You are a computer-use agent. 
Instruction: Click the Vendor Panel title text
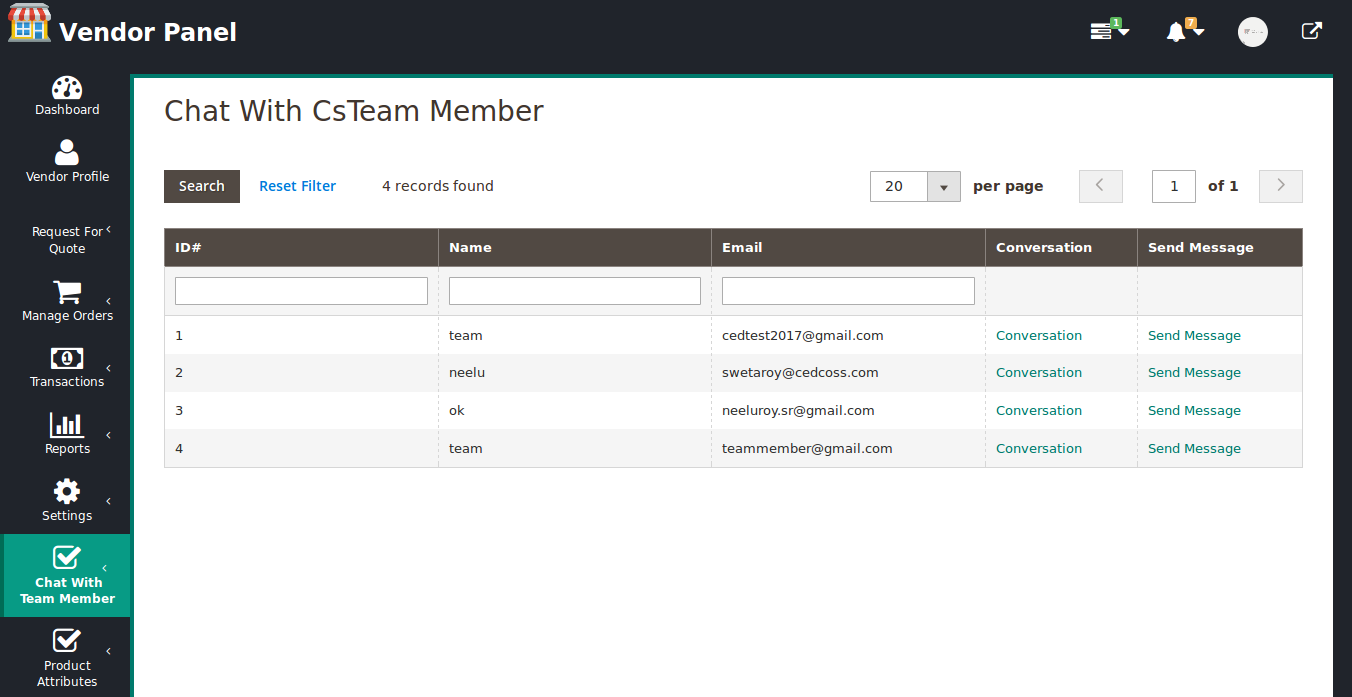pyautogui.click(x=148, y=32)
